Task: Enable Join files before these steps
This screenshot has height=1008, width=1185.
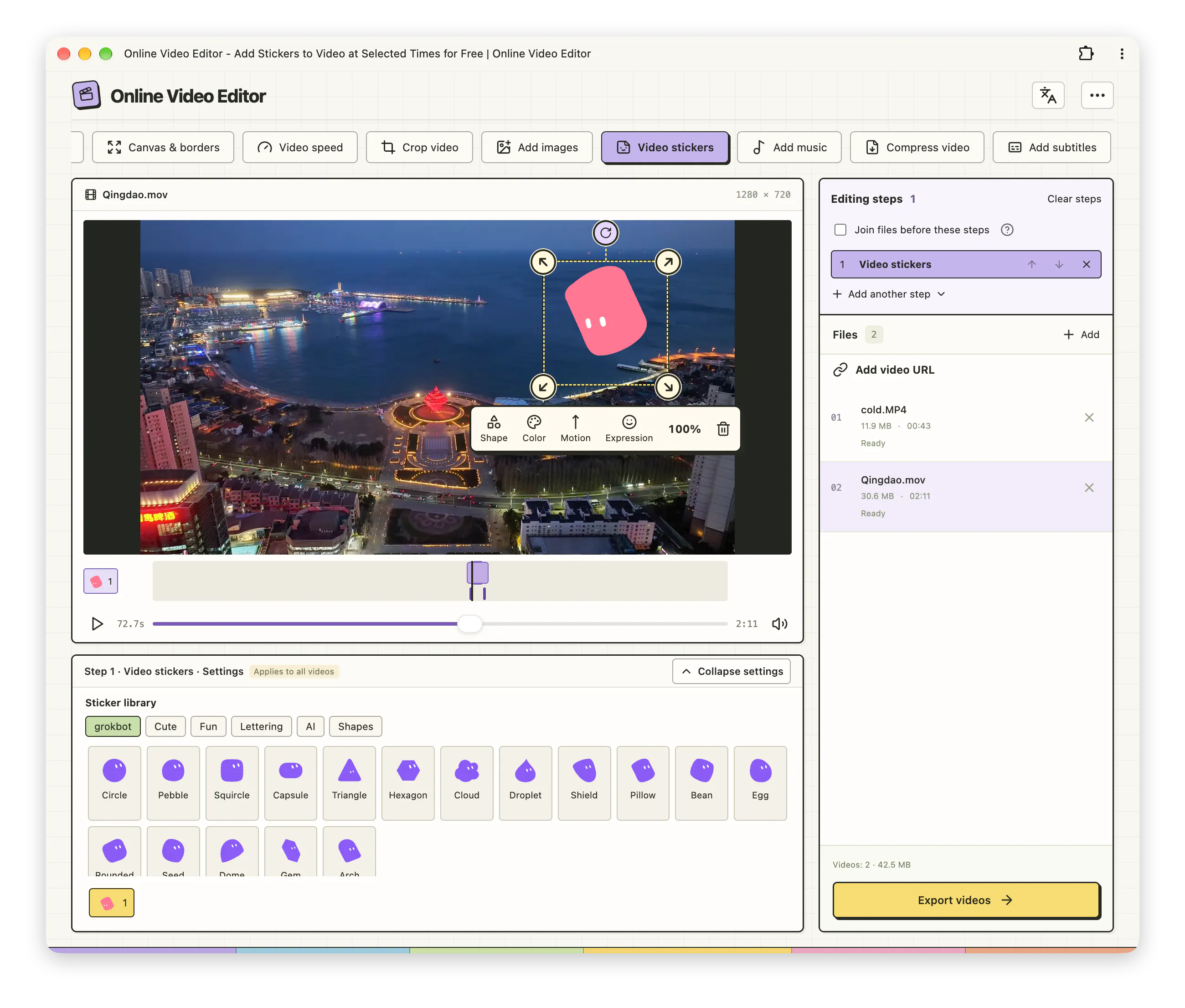Action: point(840,230)
